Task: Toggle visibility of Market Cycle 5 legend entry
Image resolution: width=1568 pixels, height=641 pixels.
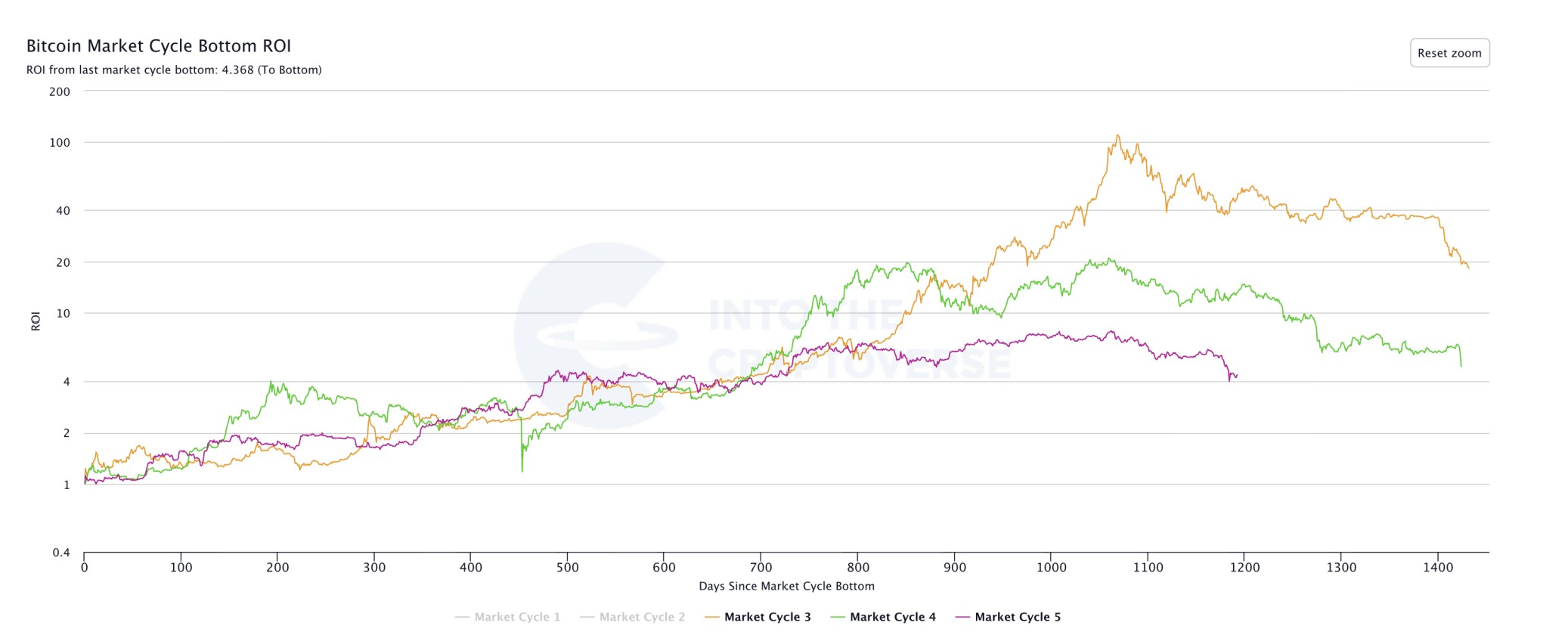Action: click(x=1018, y=617)
